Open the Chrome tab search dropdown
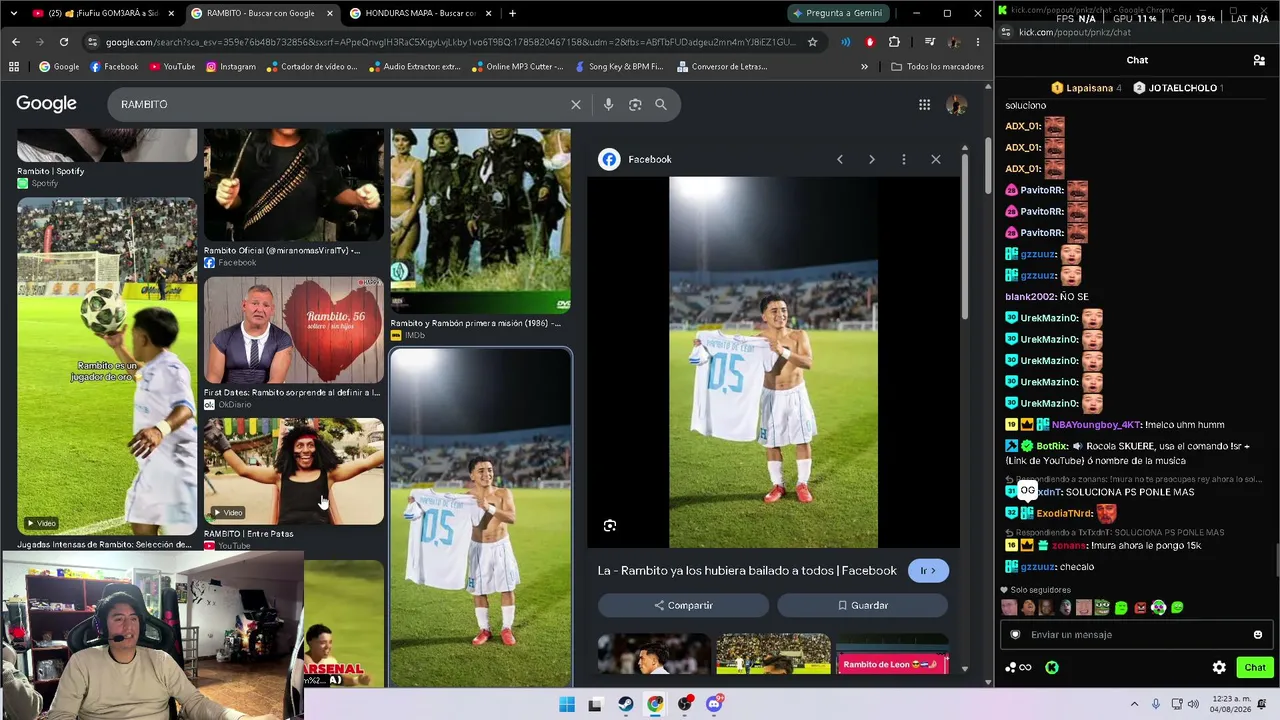Screen dimensions: 1280x720 pyautogui.click(x=13, y=13)
